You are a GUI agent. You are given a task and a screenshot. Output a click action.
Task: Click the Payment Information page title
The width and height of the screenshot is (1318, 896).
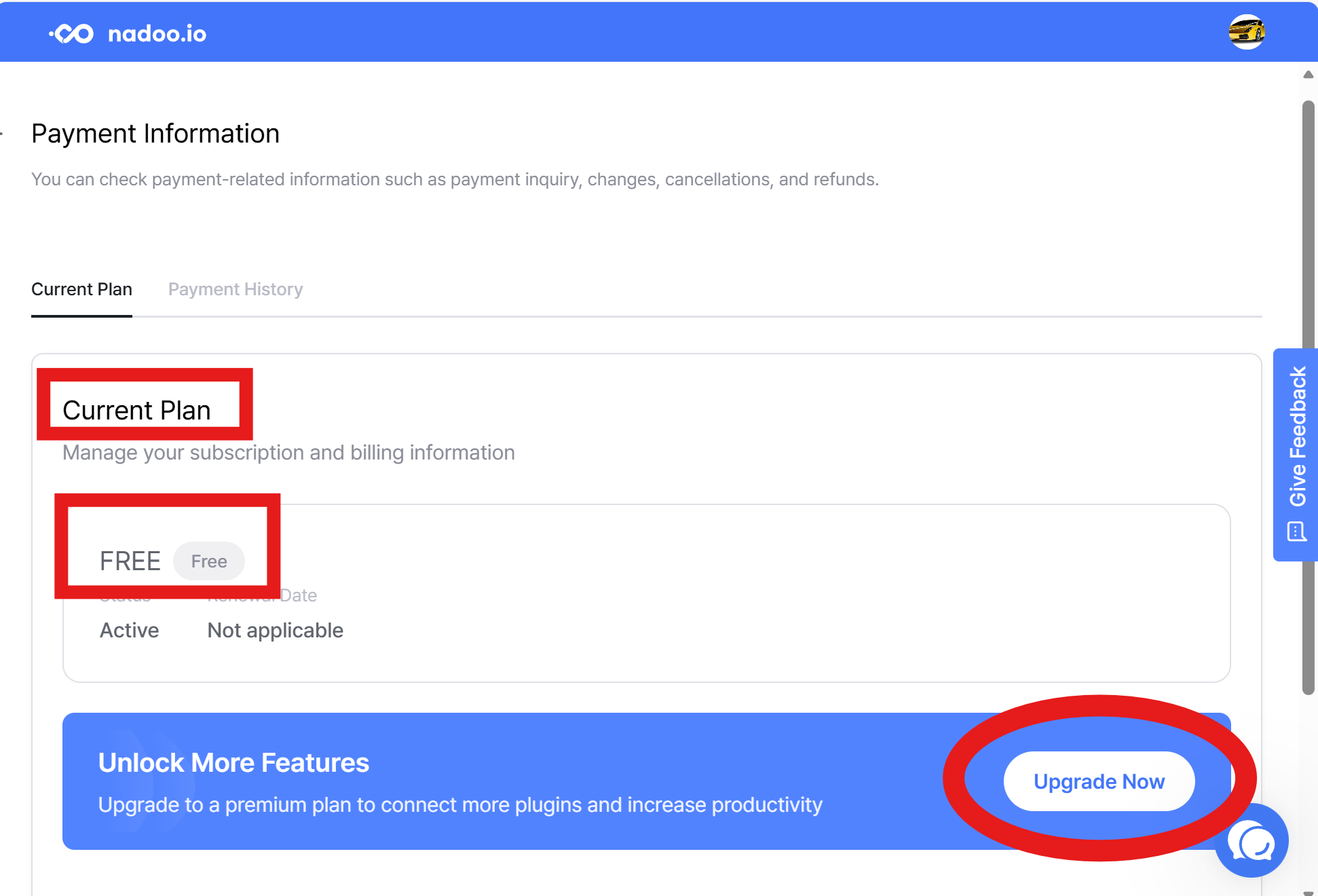tap(155, 134)
